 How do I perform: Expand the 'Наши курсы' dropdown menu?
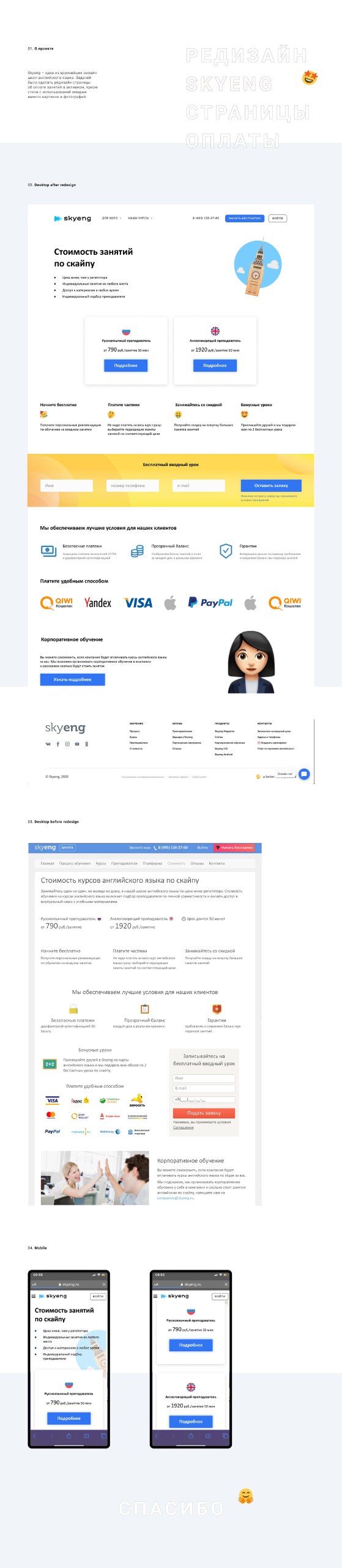tap(140, 218)
